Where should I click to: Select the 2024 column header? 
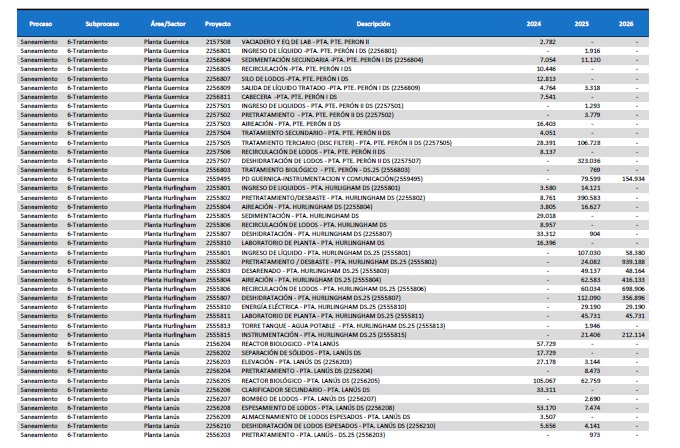[x=533, y=22]
